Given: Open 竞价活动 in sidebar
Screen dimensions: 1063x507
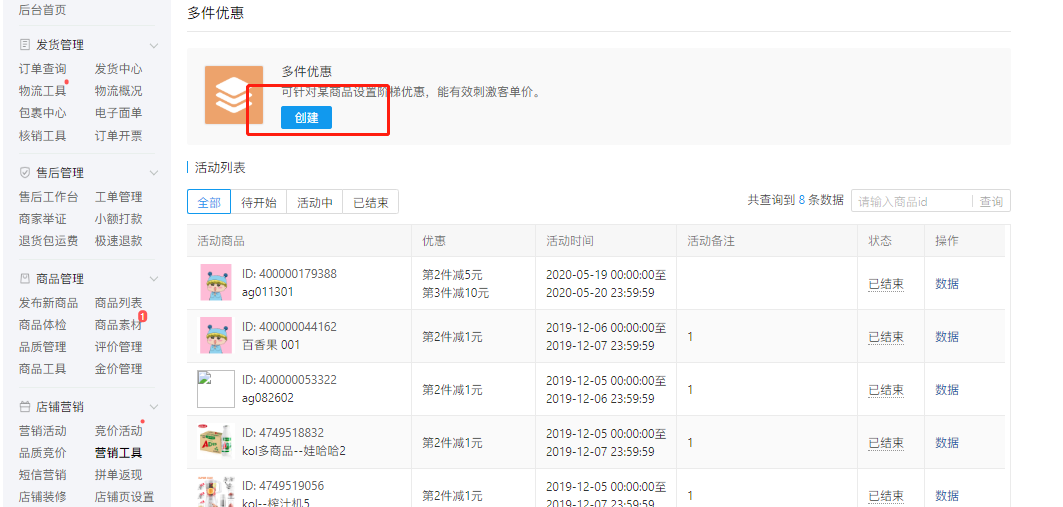Looking at the screenshot, I should (119, 430).
